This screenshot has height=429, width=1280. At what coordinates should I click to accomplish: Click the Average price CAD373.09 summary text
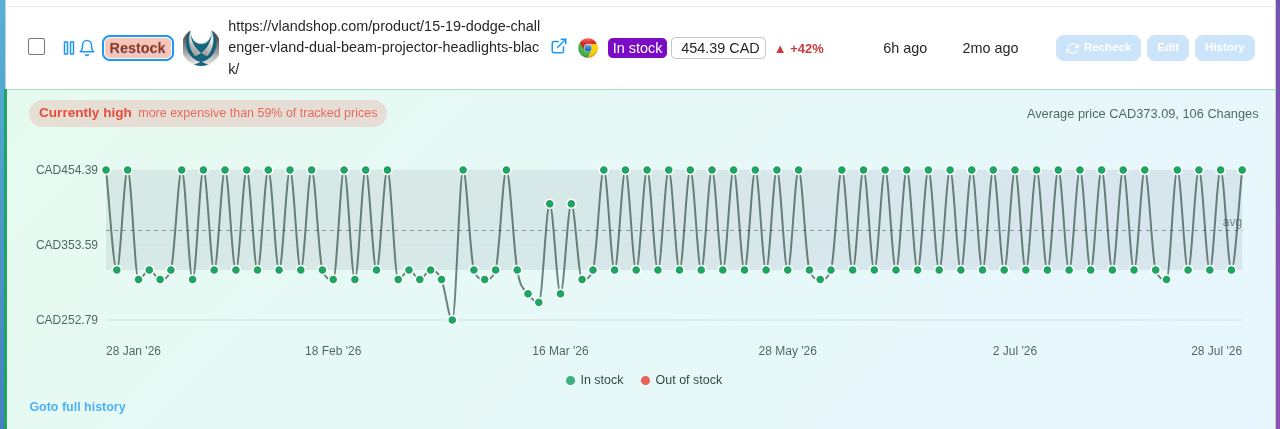tap(1143, 114)
